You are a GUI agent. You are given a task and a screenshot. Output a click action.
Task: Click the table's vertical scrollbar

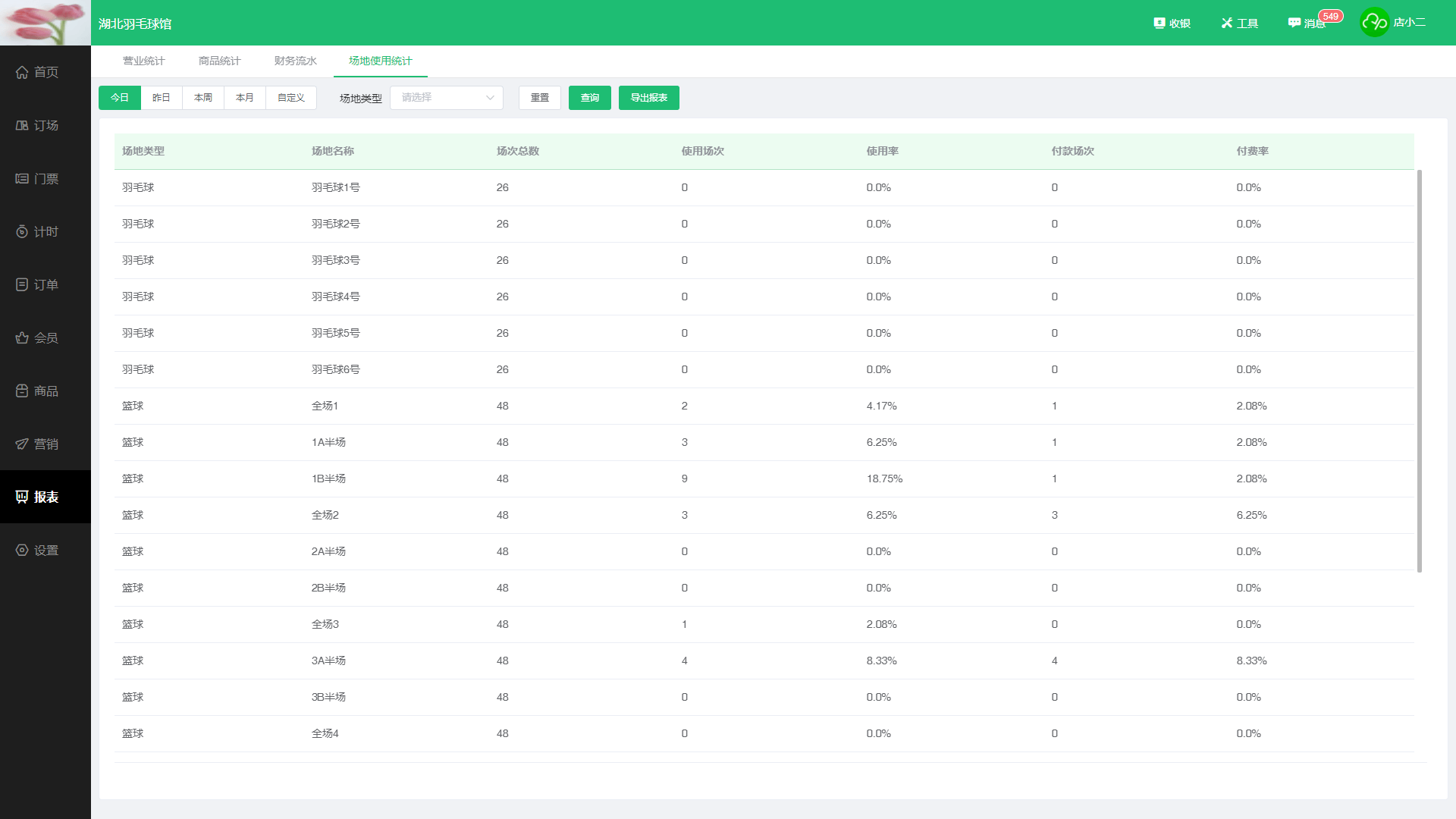[1419, 370]
